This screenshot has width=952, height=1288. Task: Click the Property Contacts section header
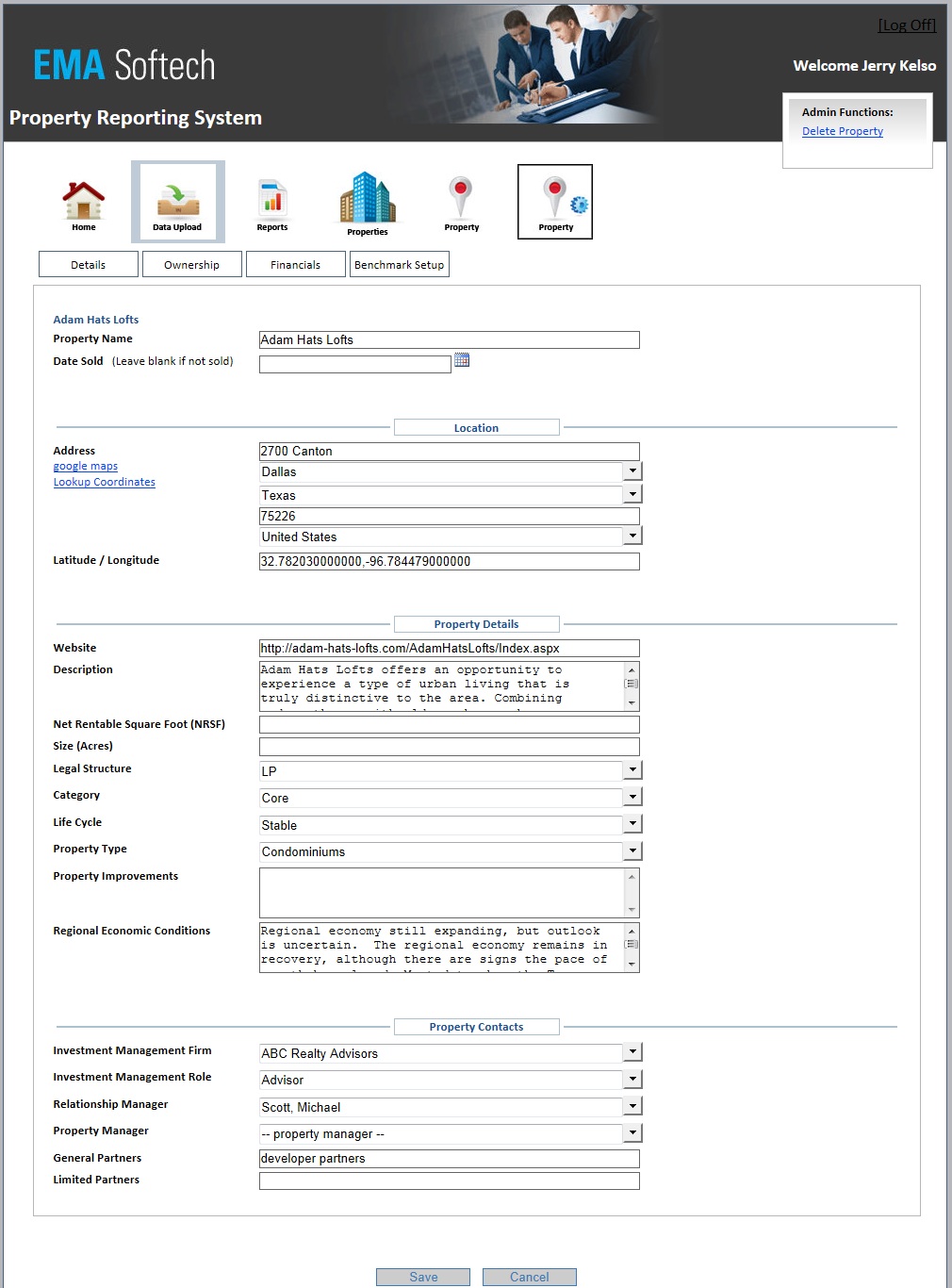(x=477, y=1027)
